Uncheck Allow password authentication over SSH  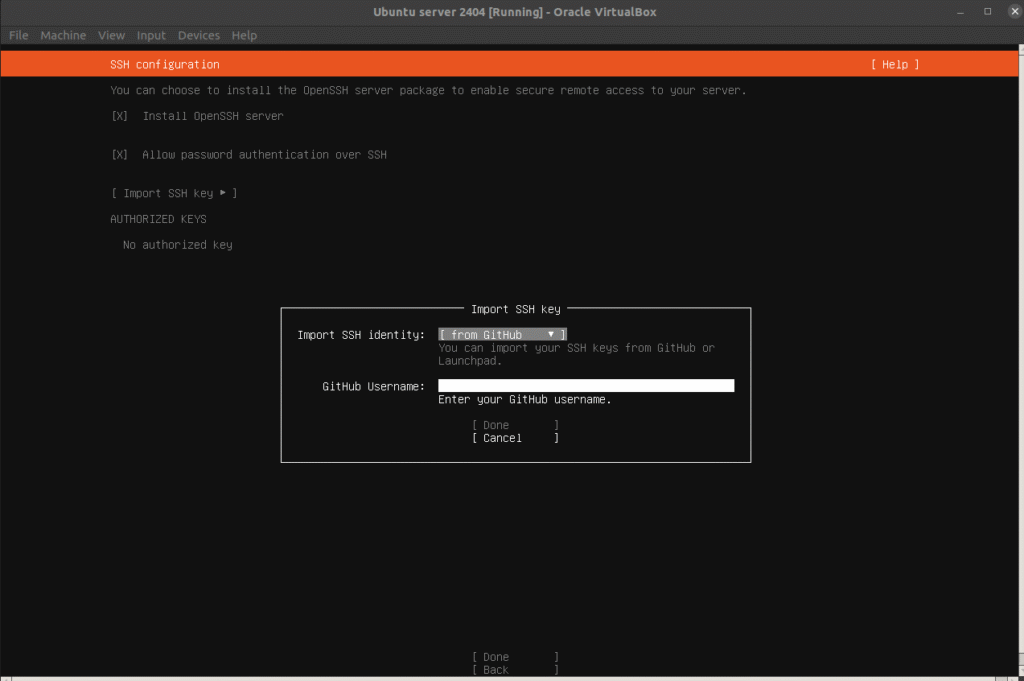tap(120, 155)
